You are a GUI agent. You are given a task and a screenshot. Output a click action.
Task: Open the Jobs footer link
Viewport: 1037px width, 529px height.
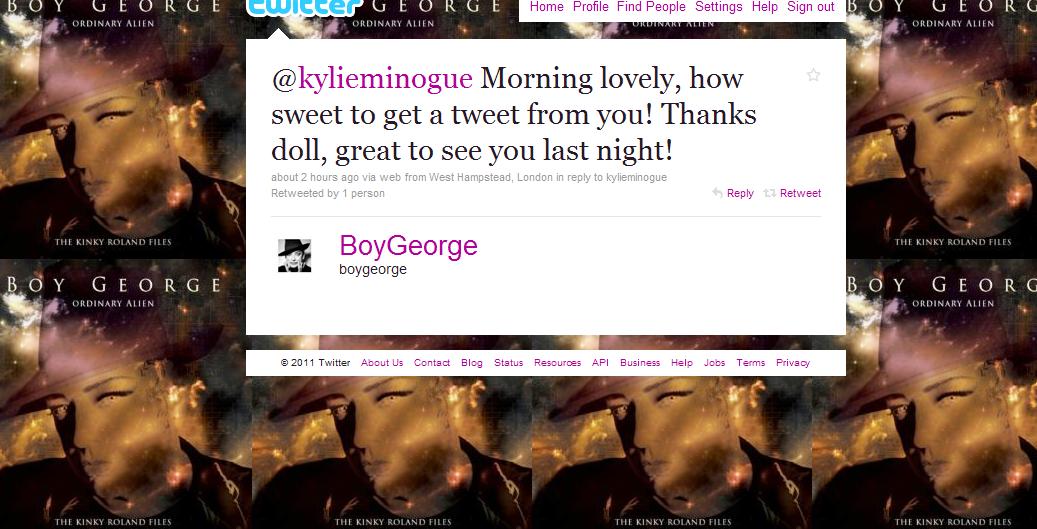click(x=714, y=362)
